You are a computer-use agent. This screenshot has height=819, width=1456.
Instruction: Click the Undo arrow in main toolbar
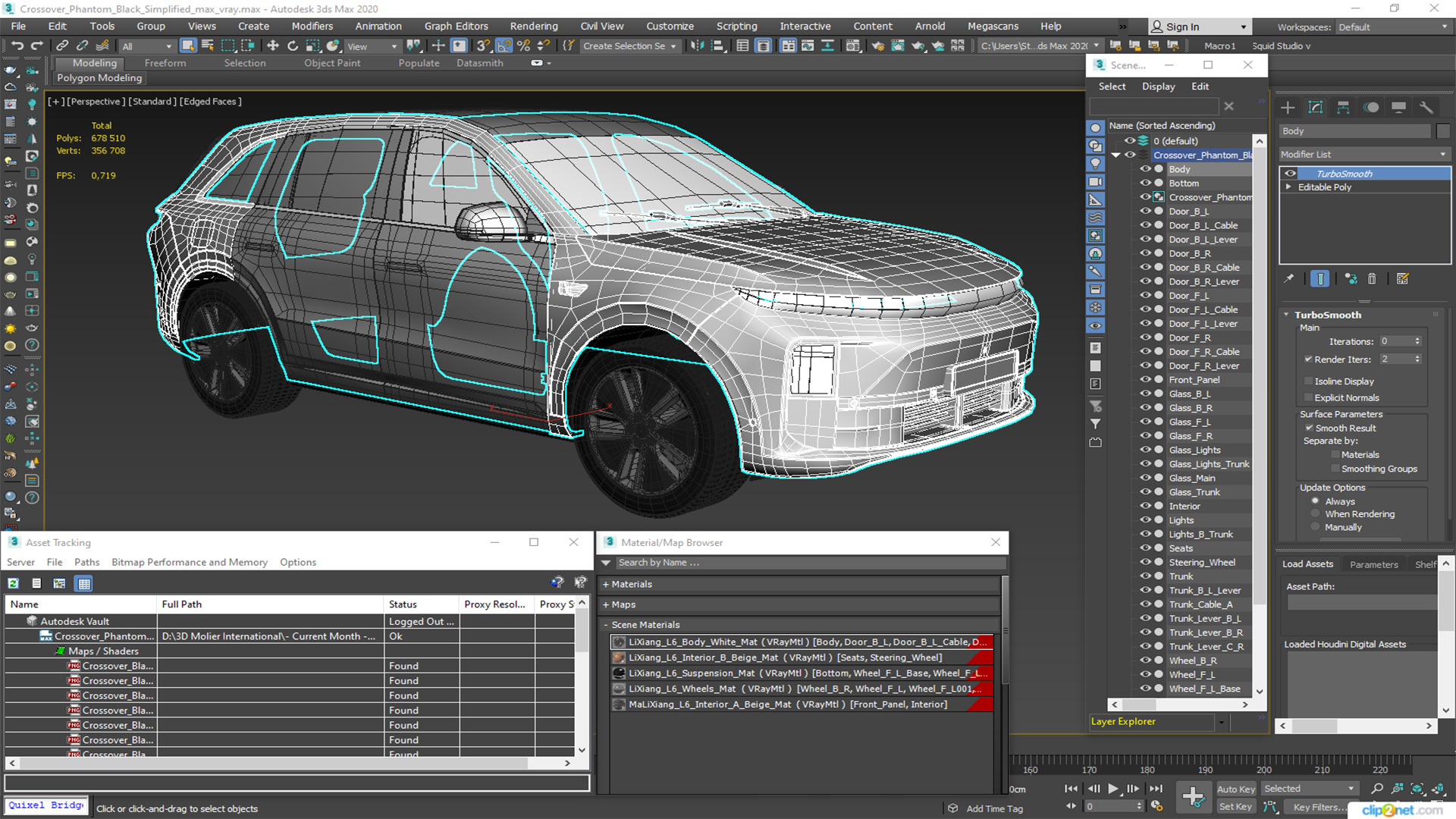(17, 46)
